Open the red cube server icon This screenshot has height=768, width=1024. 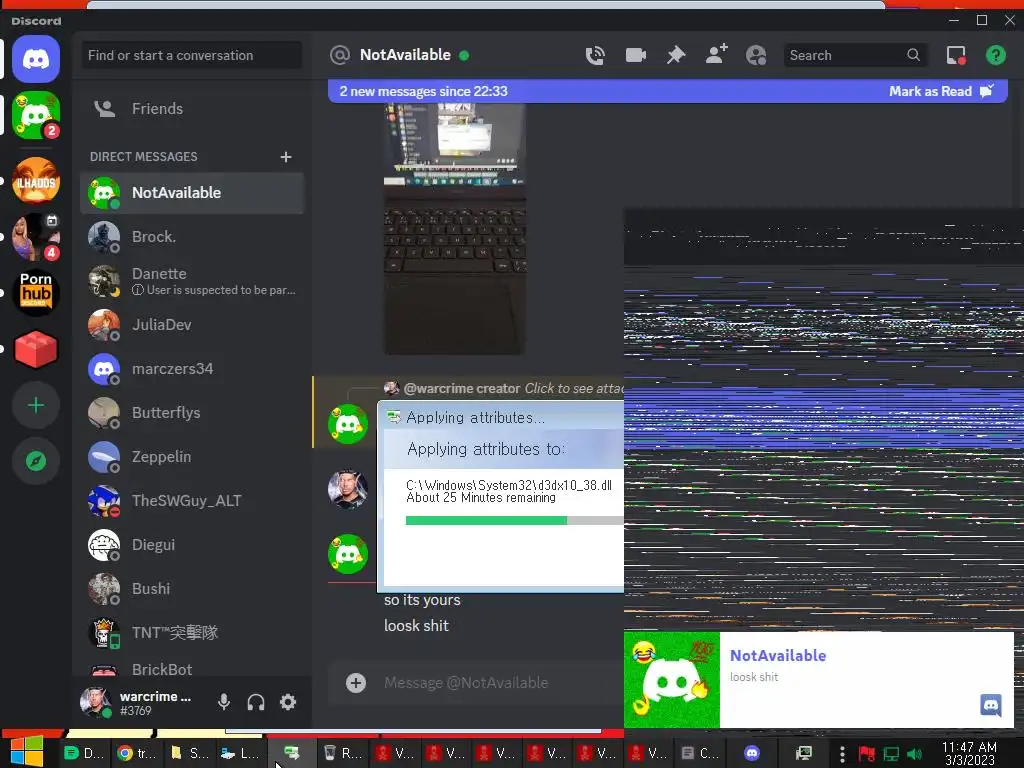(x=36, y=349)
